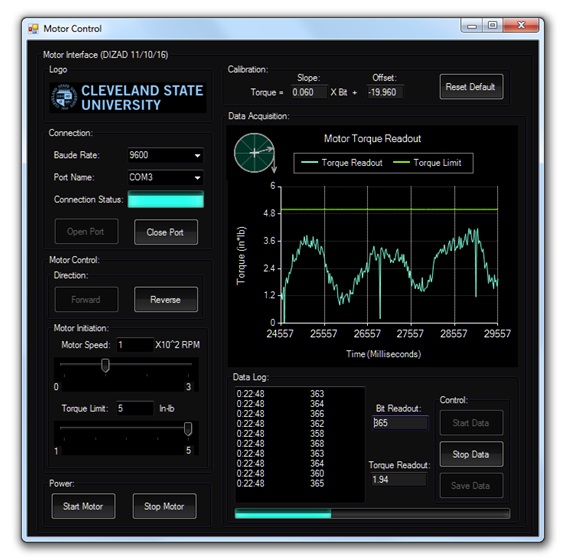Click the Start Motor button
Image resolution: width=562 pixels, height=559 pixels.
pyautogui.click(x=83, y=506)
